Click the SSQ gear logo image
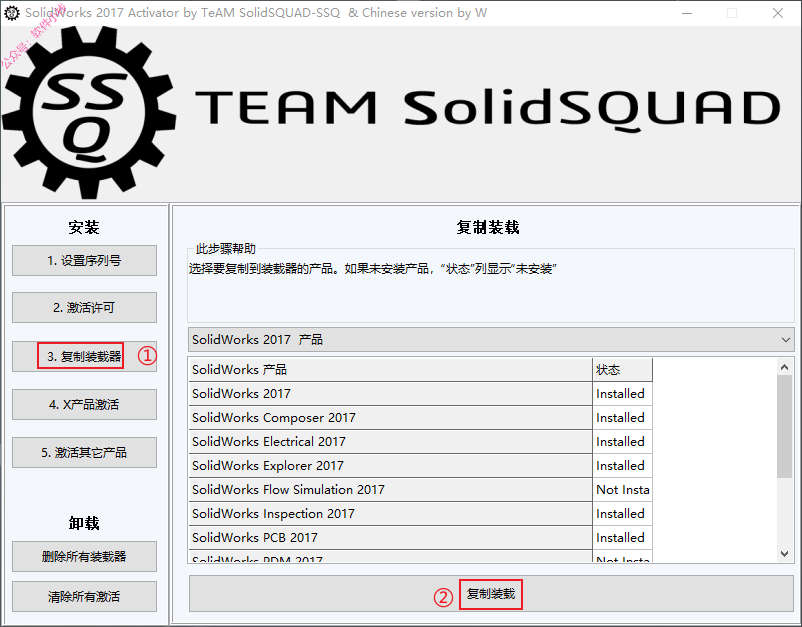 click(89, 113)
